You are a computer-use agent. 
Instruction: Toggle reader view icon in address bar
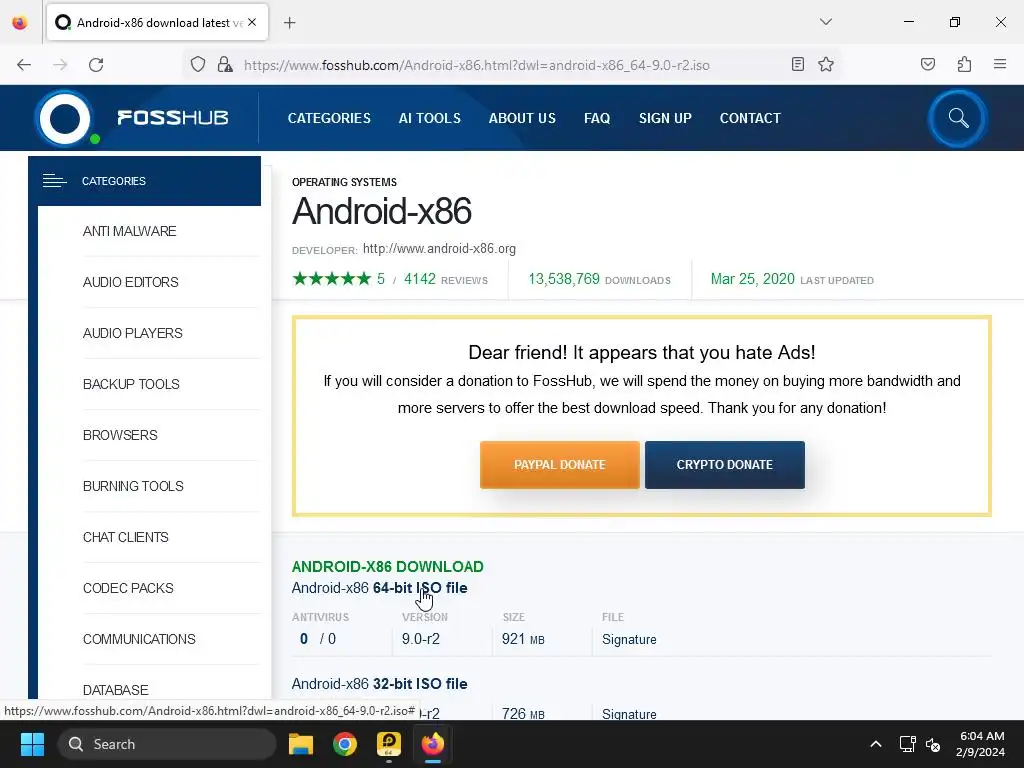click(797, 64)
